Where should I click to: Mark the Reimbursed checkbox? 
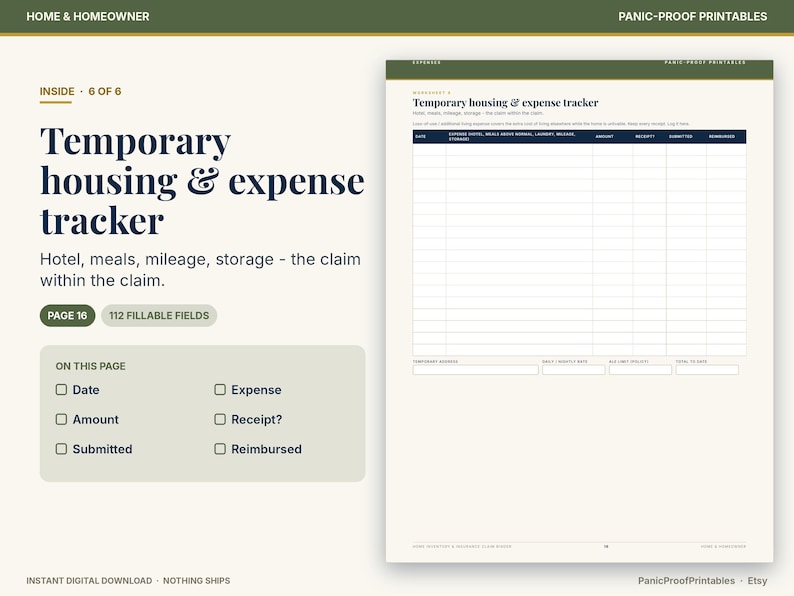pos(220,449)
